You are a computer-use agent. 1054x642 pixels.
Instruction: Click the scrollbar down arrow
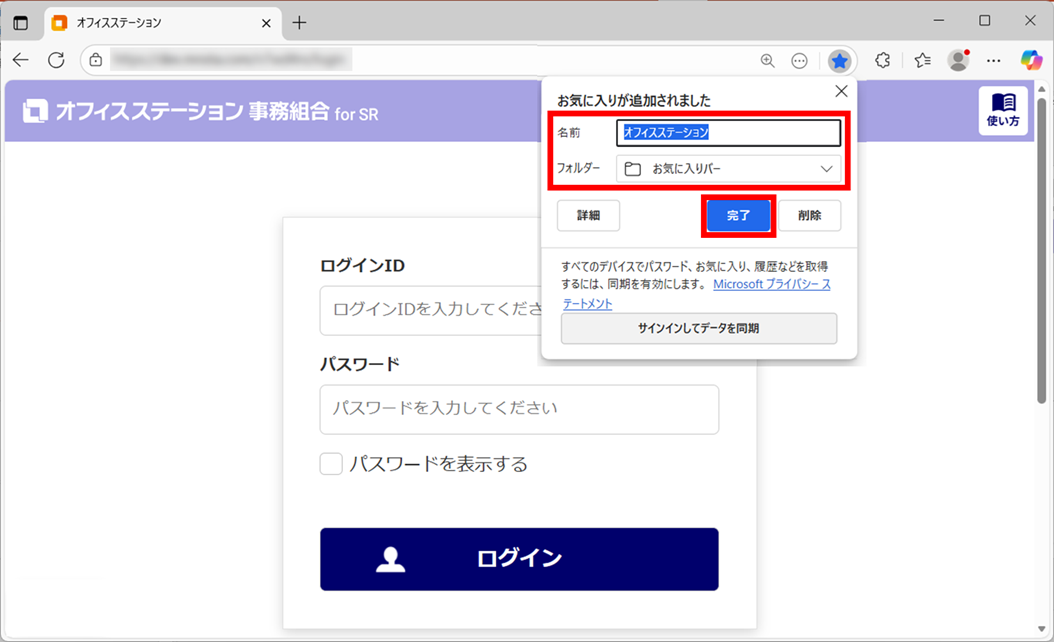[1041, 629]
